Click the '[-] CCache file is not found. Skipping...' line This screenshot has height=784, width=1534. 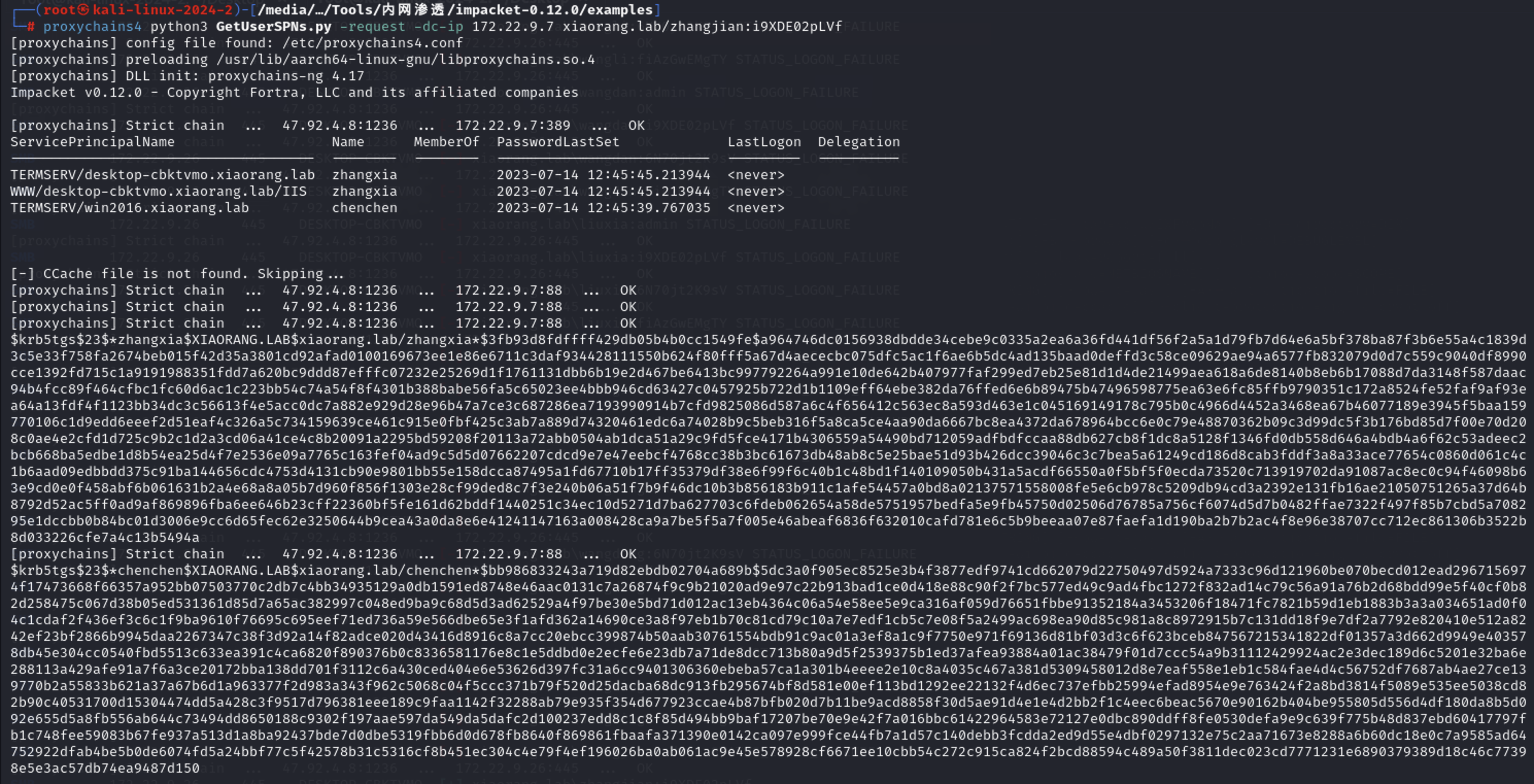[x=177, y=274]
